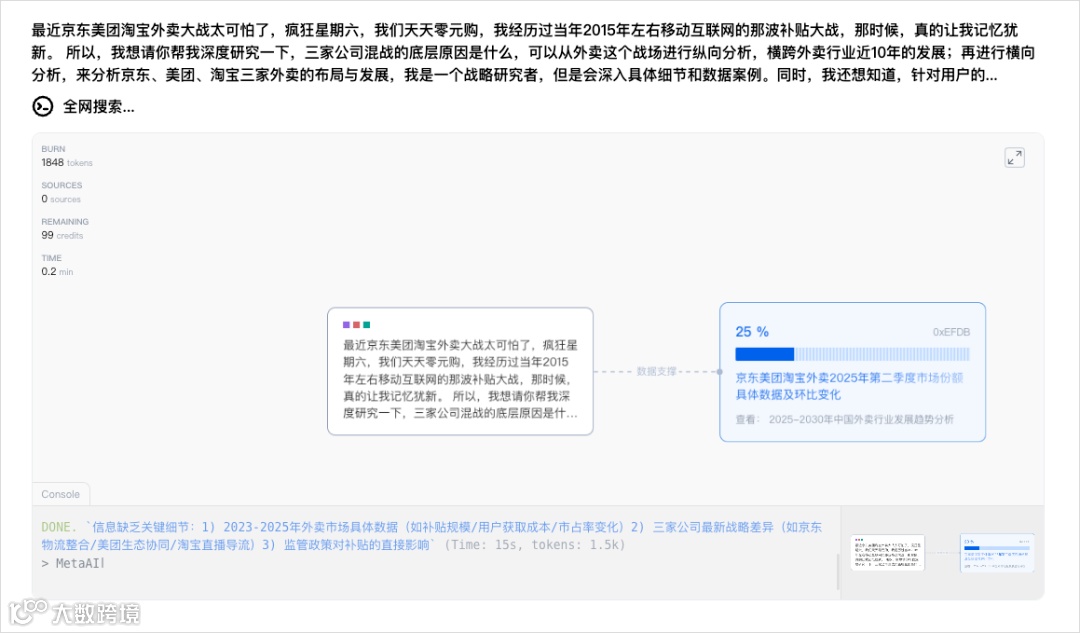Select the minimap progress node thumbnail
Screen dimensions: 1080x633
point(997,552)
